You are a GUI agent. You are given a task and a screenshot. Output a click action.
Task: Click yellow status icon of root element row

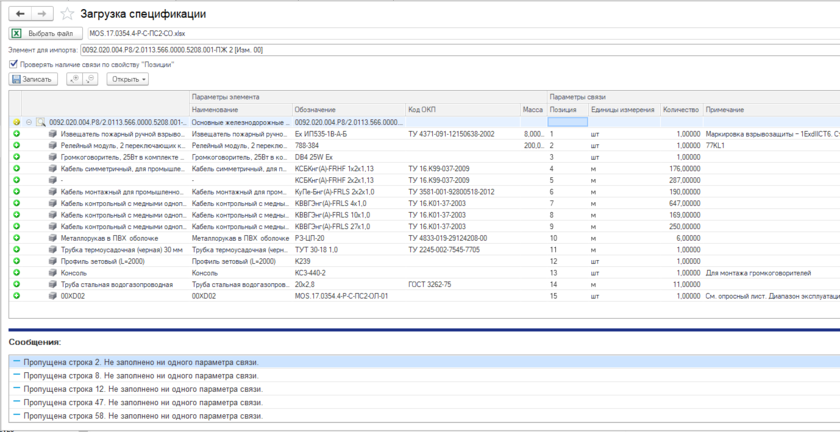tap(16, 122)
